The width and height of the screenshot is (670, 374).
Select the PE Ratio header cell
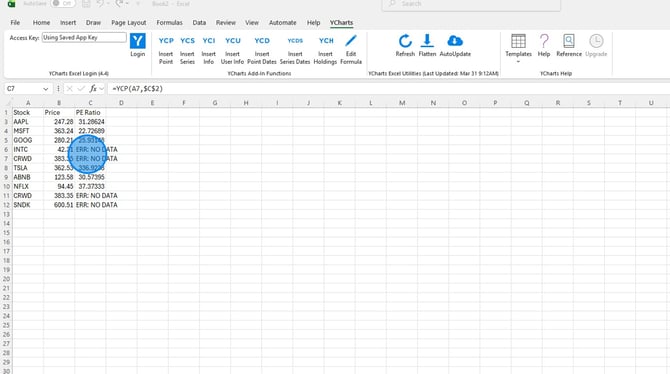90,112
